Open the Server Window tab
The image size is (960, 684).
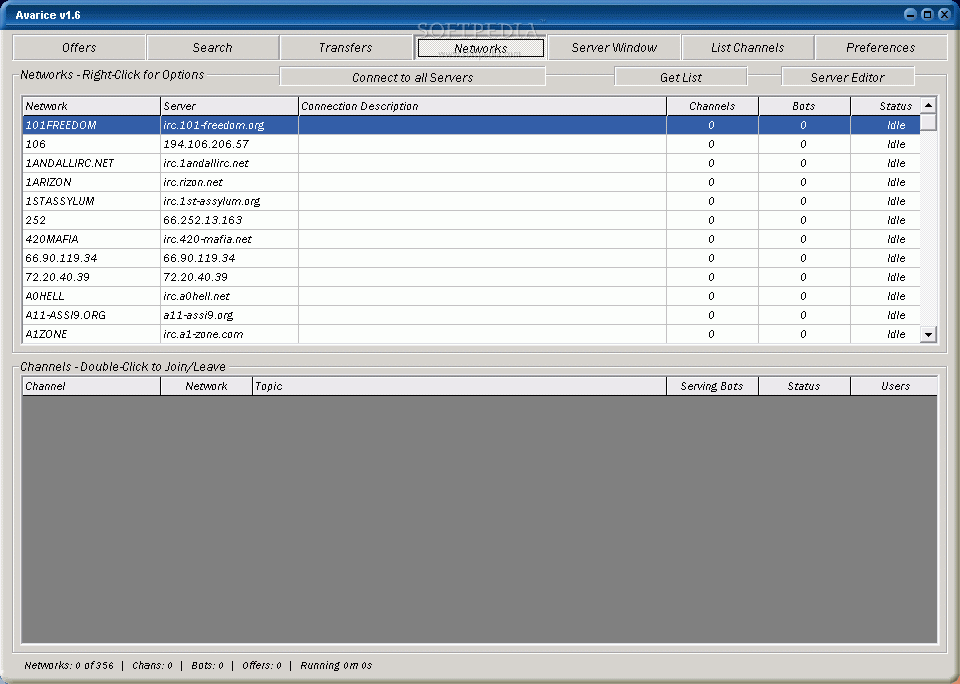pyautogui.click(x=614, y=48)
